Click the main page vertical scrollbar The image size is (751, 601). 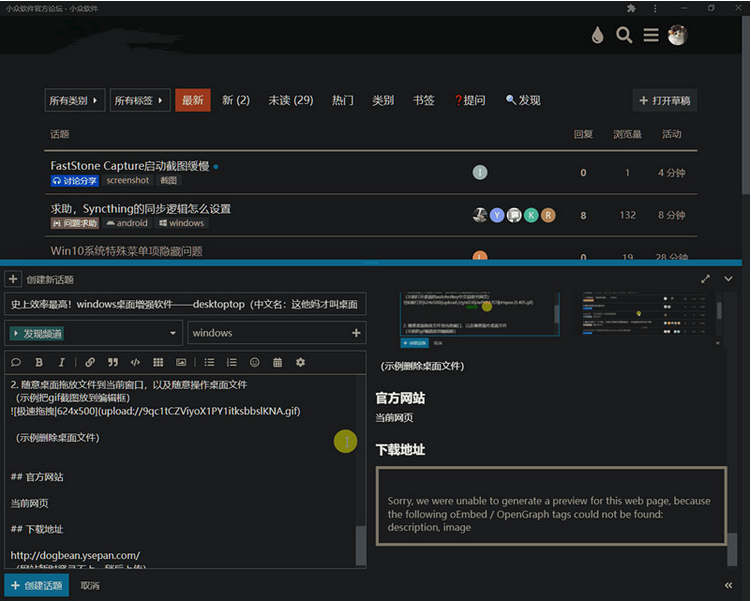(746, 105)
